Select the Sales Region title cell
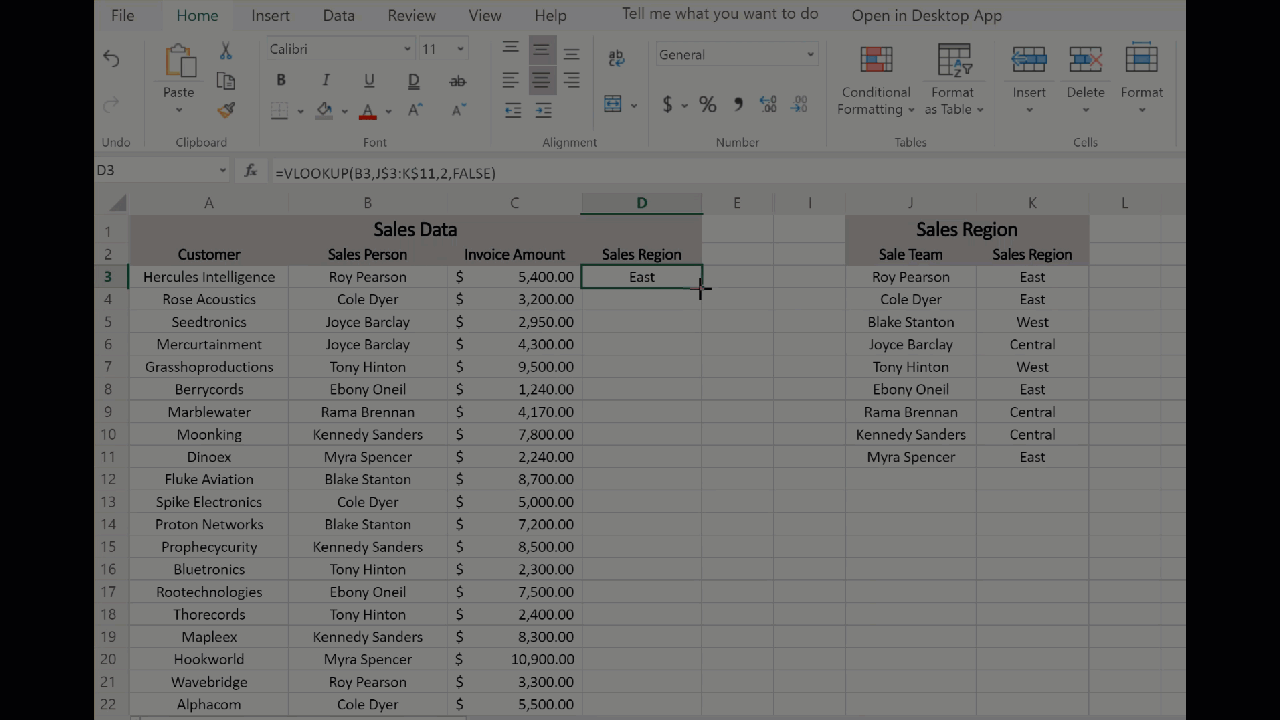 (966, 229)
